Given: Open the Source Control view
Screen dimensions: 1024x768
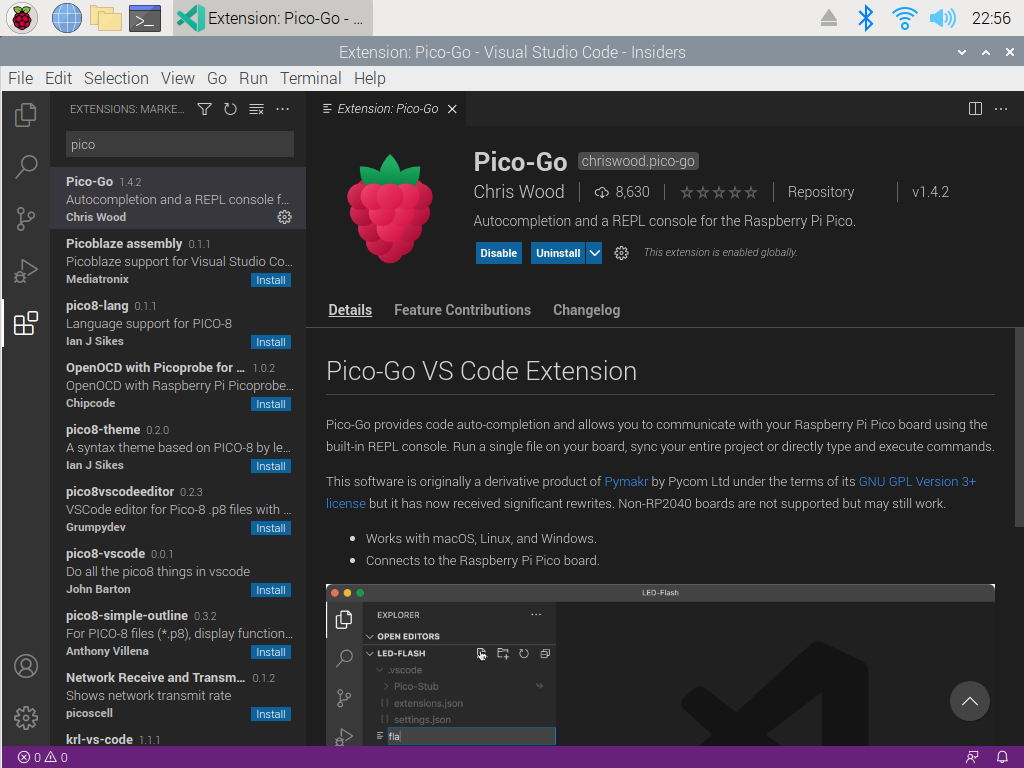Looking at the screenshot, I should click(25, 219).
